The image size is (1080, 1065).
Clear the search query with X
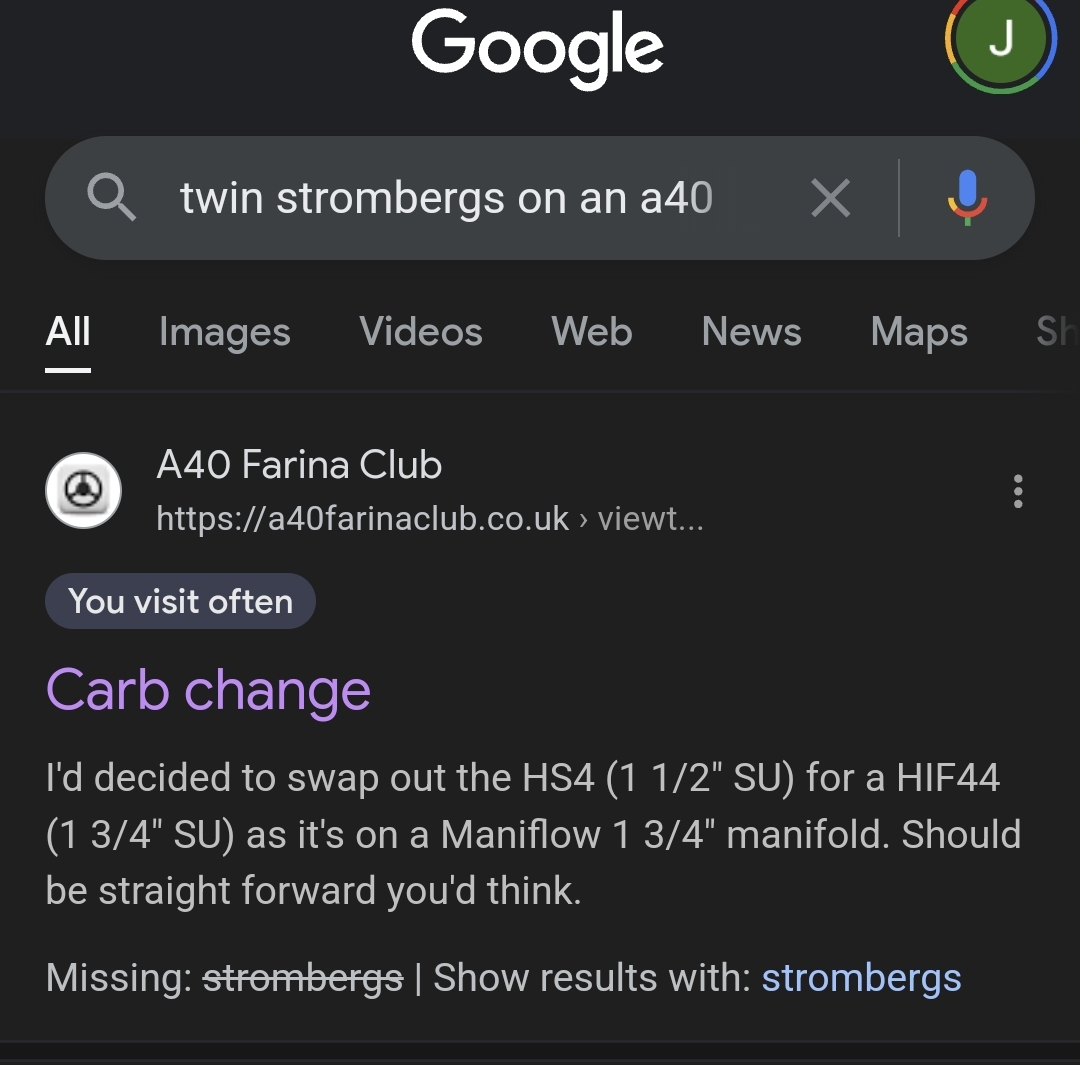click(830, 198)
